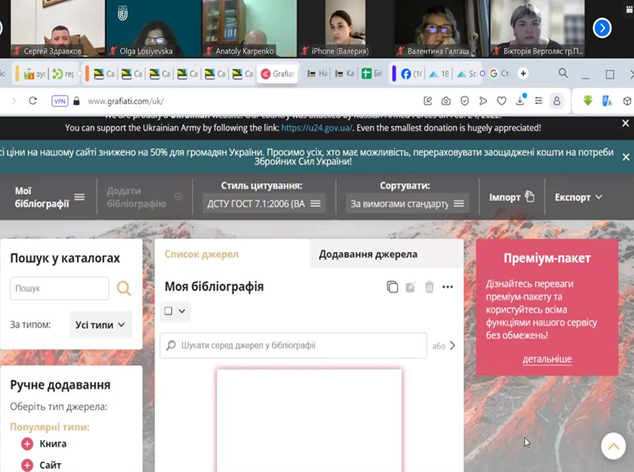Click the search within bibliography sources field

click(x=300, y=346)
